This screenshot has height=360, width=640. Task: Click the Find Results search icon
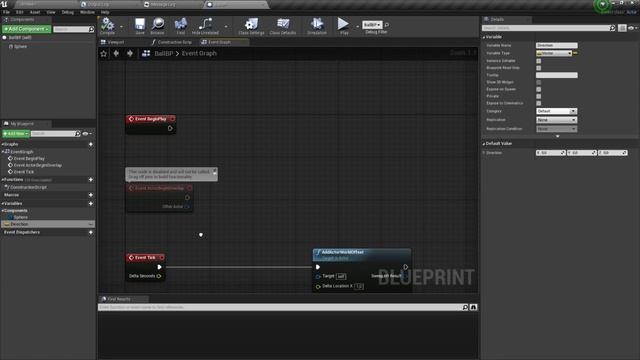tap(465, 307)
